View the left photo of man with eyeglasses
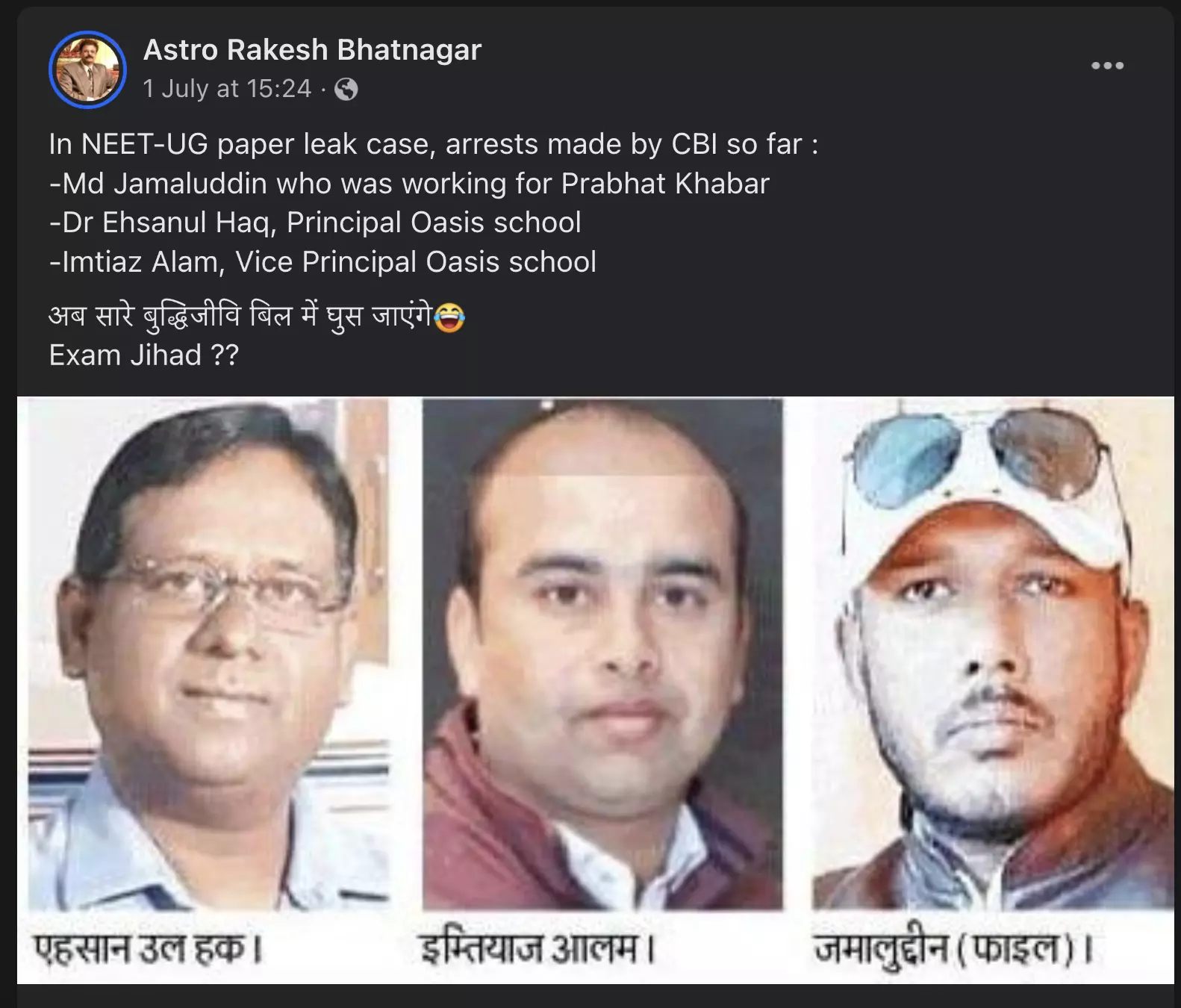This screenshot has width=1181, height=1008. point(209,654)
